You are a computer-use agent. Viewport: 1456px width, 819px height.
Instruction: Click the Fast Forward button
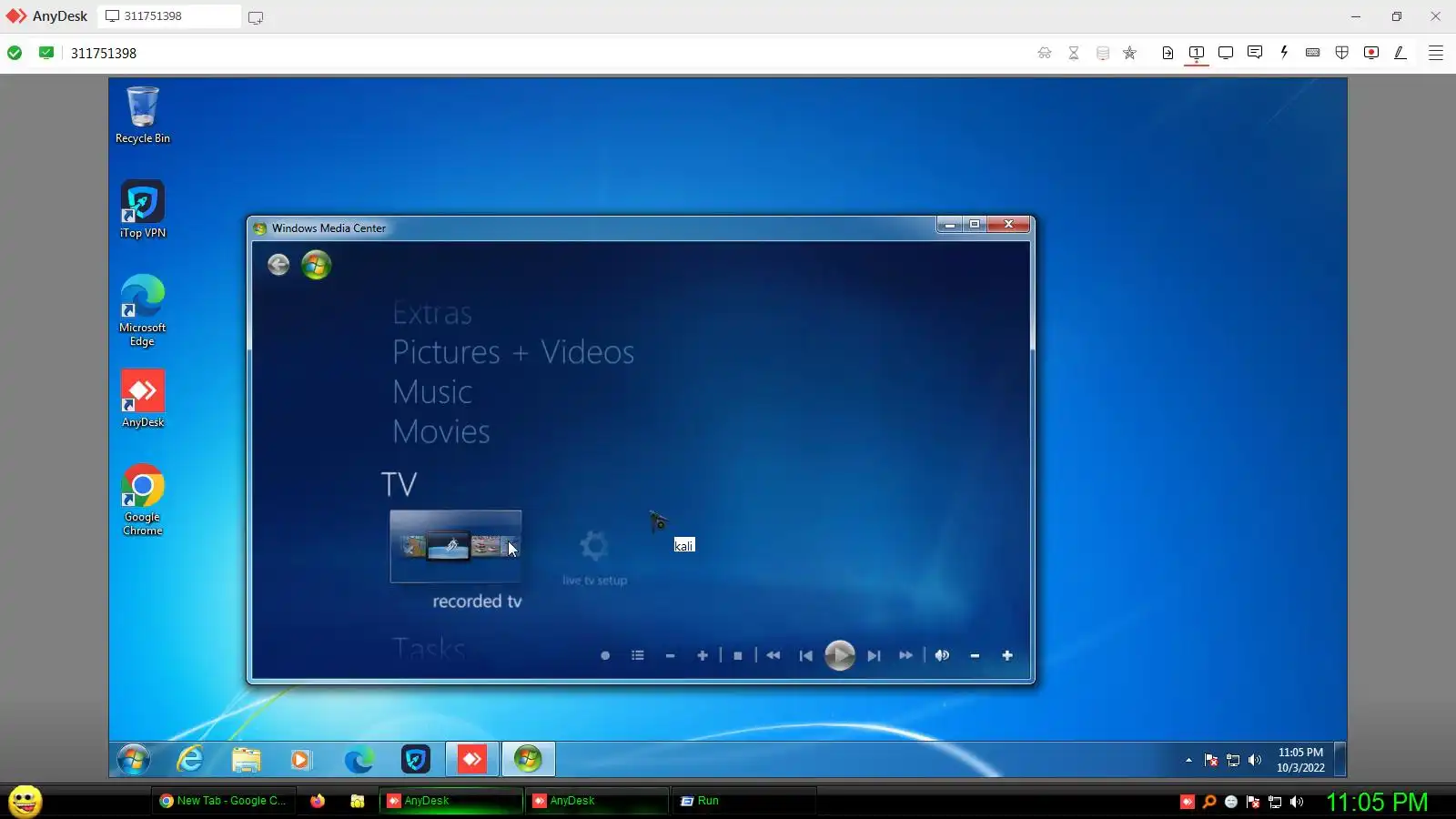905,655
